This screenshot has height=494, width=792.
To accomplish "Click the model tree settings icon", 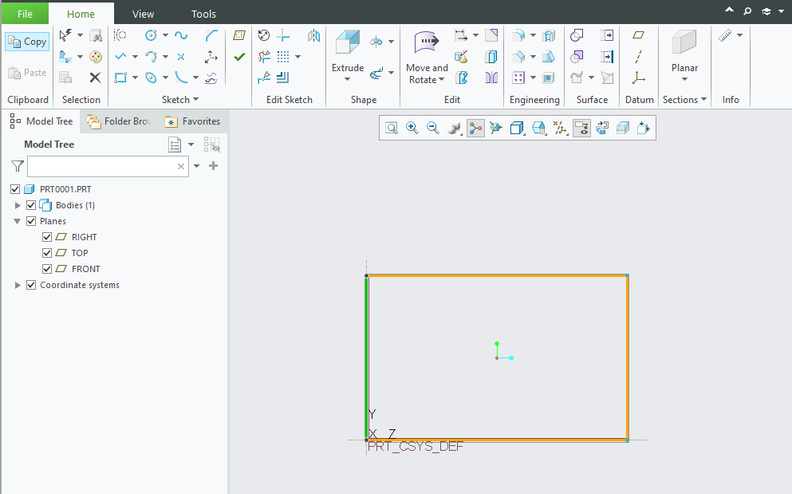I will [175, 145].
